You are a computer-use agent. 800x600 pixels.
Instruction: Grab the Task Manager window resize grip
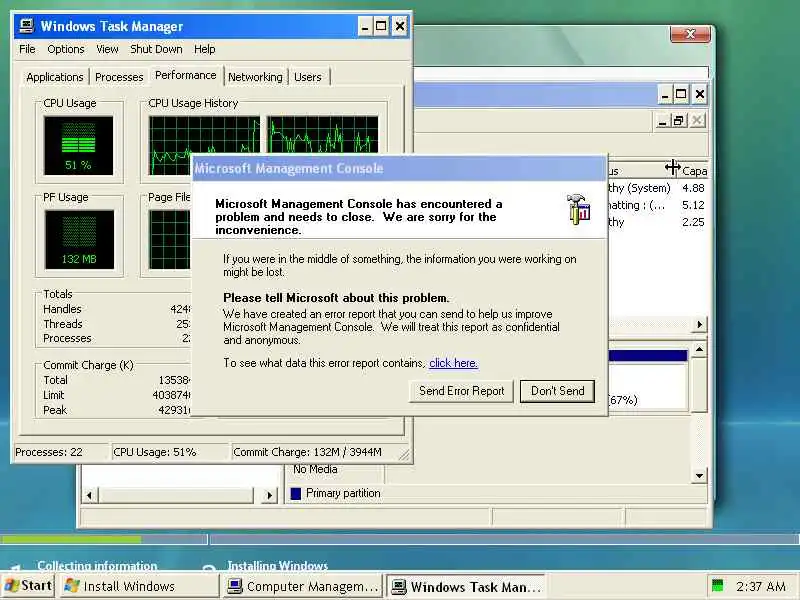pos(405,455)
